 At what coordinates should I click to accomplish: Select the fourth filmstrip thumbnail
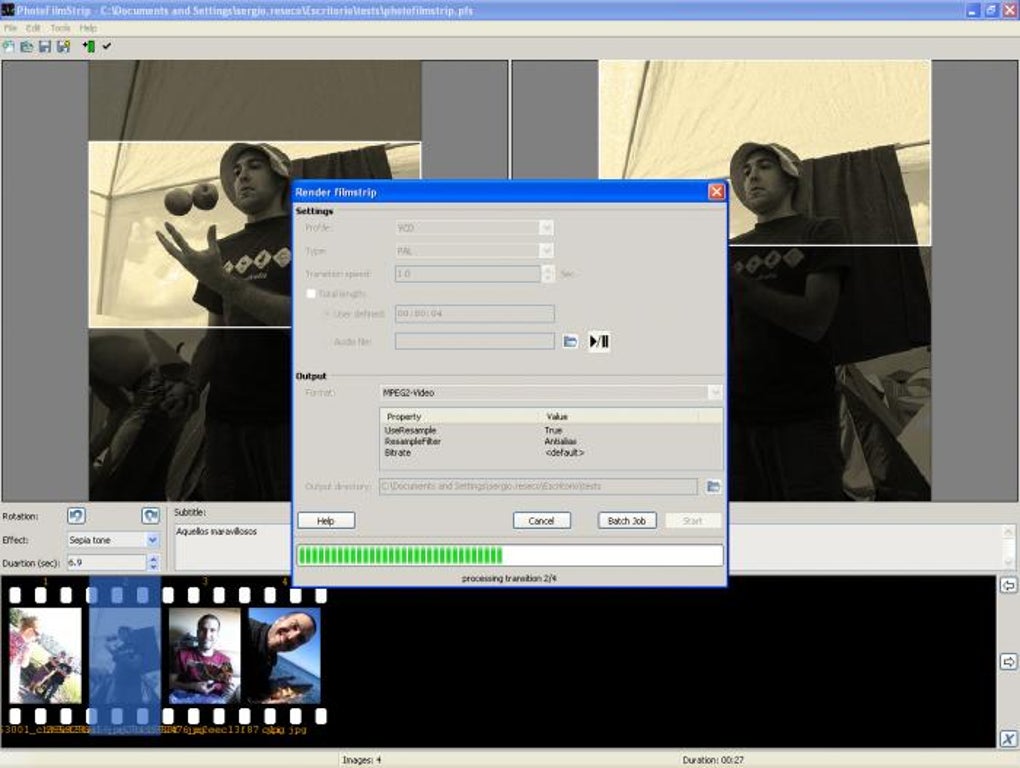tap(284, 655)
